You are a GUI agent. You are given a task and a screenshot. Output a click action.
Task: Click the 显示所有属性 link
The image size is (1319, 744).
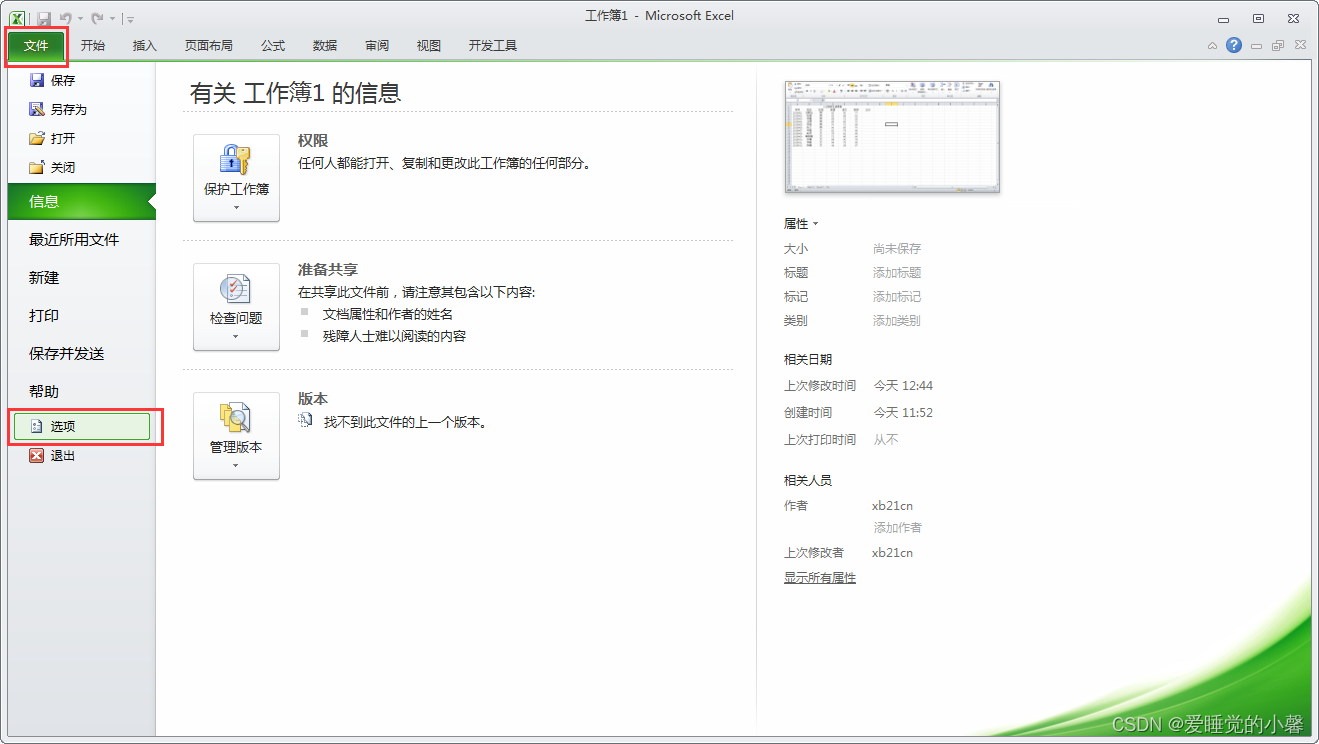[x=820, y=577]
